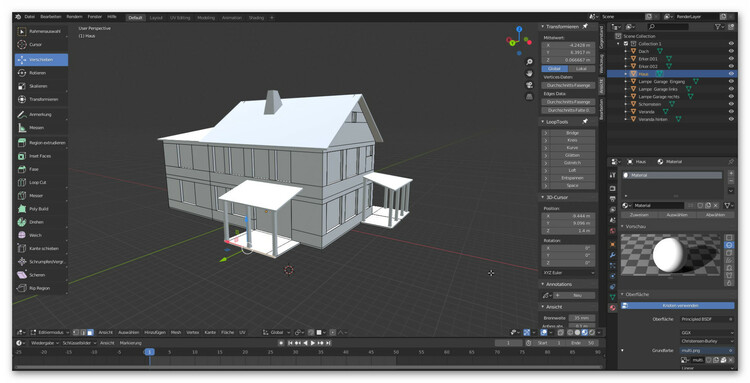Screen dimensions: 750x383
Task: Collapse the LoopTools panel
Action: tap(542, 122)
